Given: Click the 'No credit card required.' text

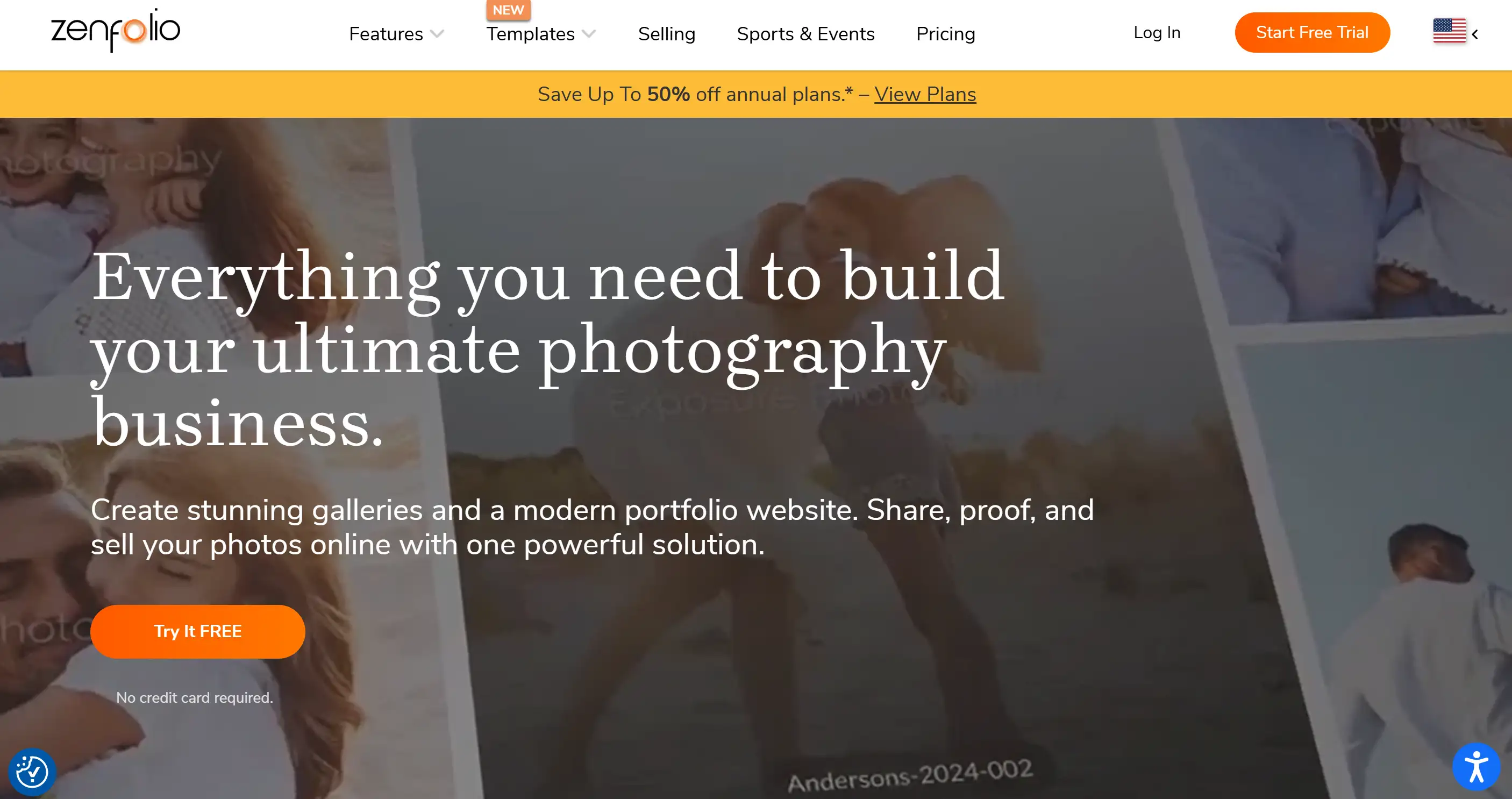Looking at the screenshot, I should click(x=194, y=697).
